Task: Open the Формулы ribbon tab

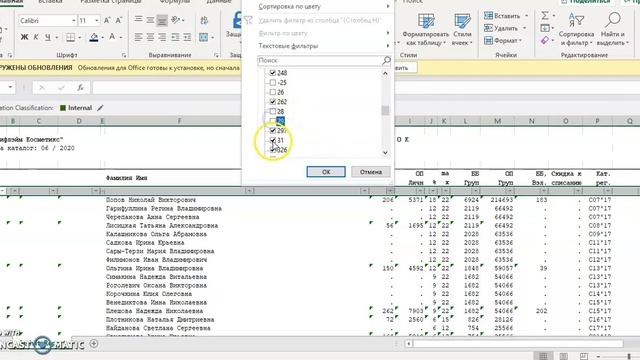Action: pos(174,2)
